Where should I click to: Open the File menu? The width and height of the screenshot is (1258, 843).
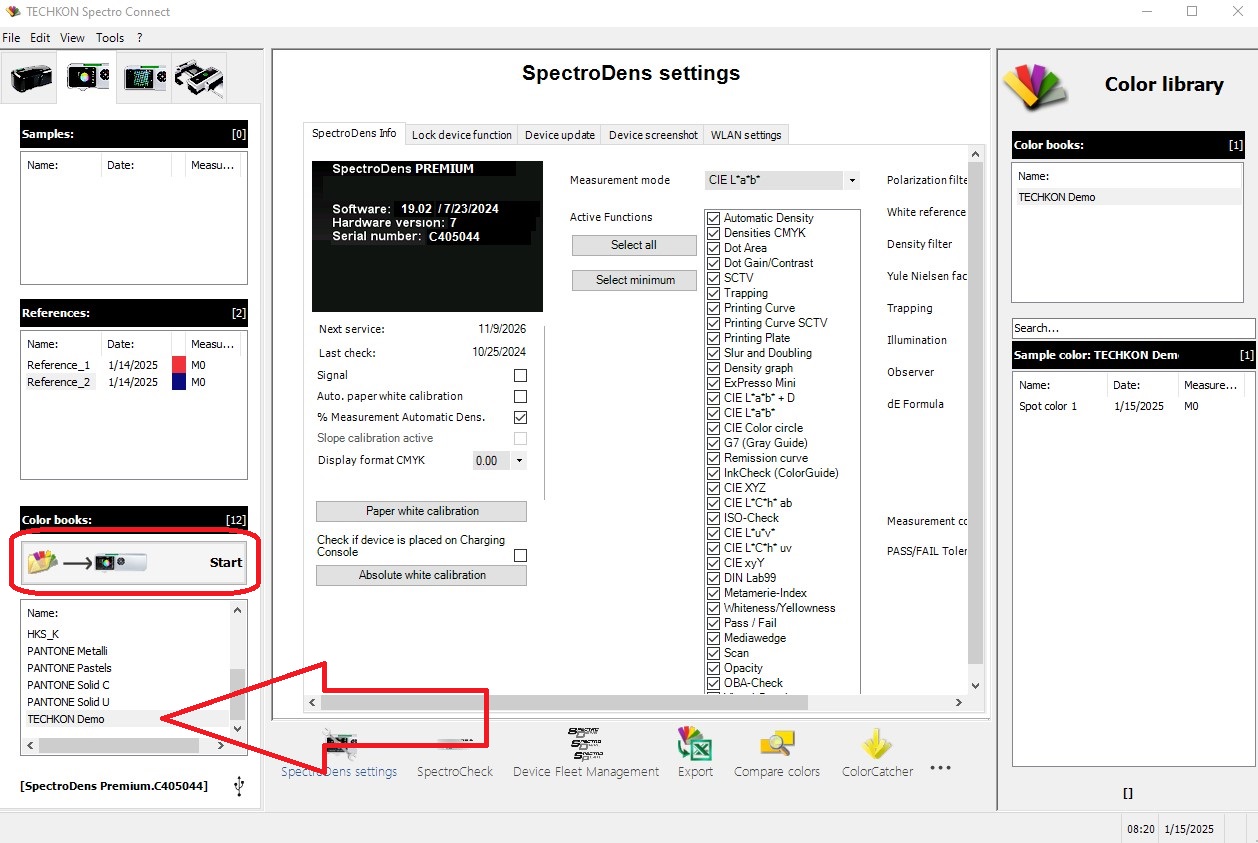tap(11, 38)
